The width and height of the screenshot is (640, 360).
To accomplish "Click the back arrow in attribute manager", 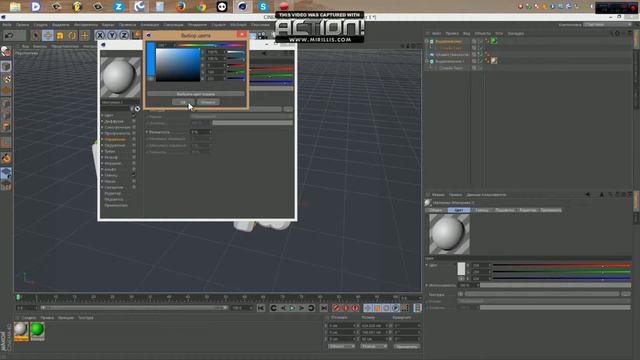I will click(587, 195).
